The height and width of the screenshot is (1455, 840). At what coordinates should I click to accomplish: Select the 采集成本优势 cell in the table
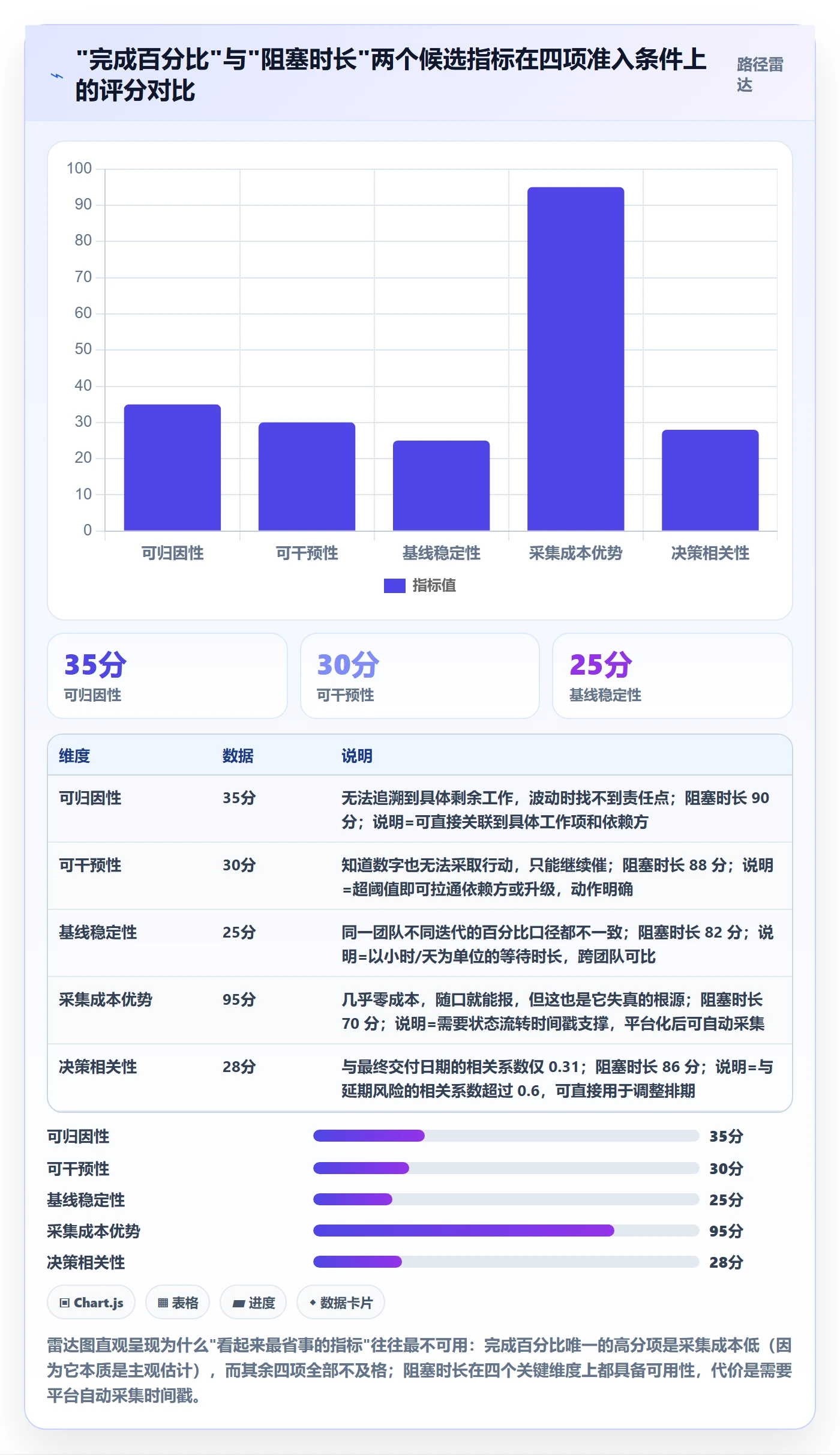click(x=106, y=999)
